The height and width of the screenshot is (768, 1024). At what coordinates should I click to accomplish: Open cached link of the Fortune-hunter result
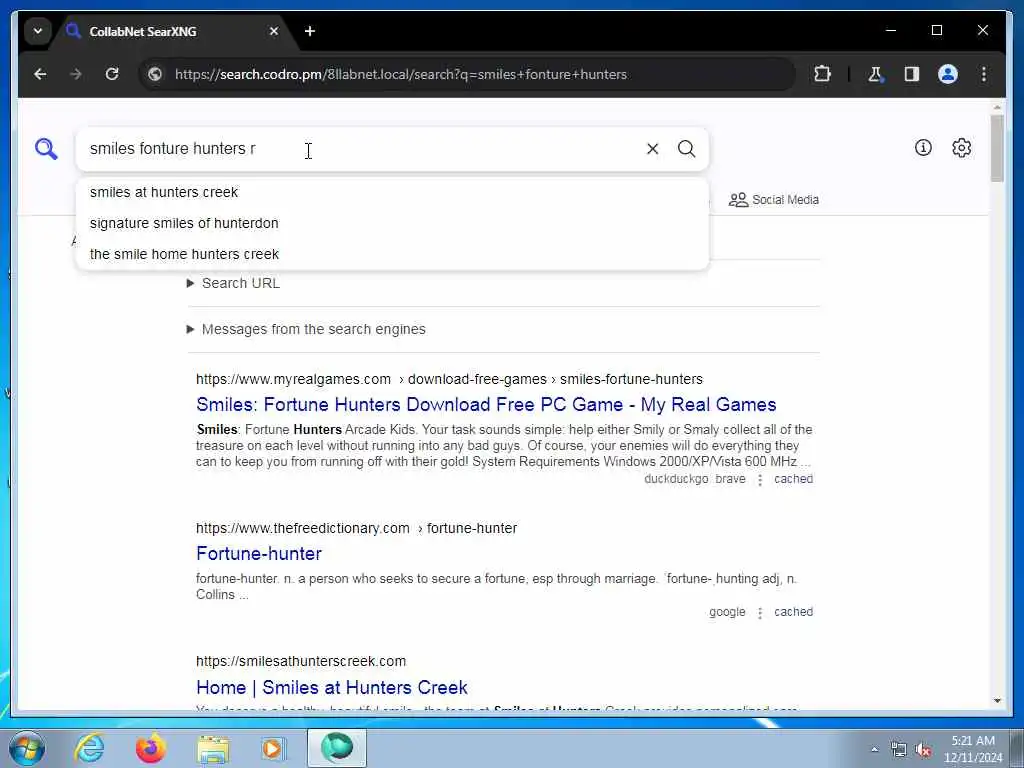click(x=793, y=612)
